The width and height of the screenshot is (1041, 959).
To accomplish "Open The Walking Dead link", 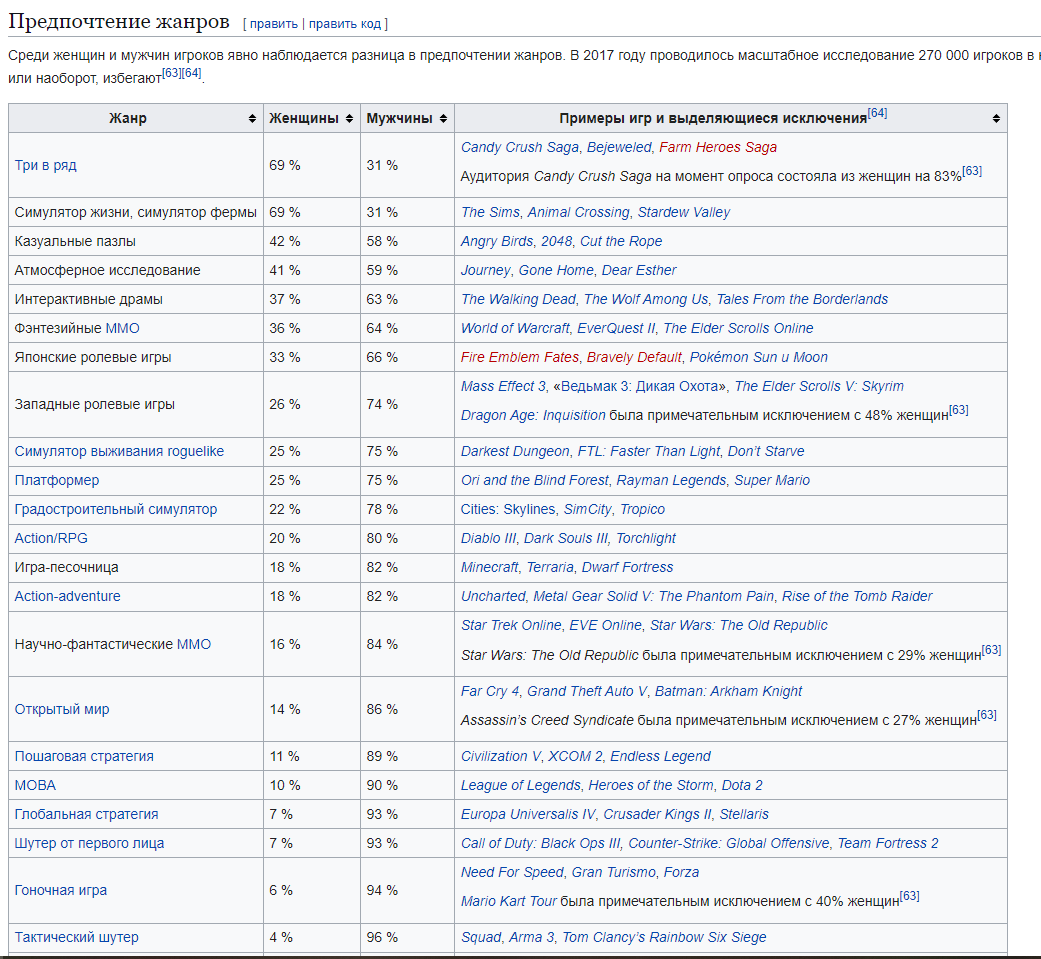I will pos(518,300).
